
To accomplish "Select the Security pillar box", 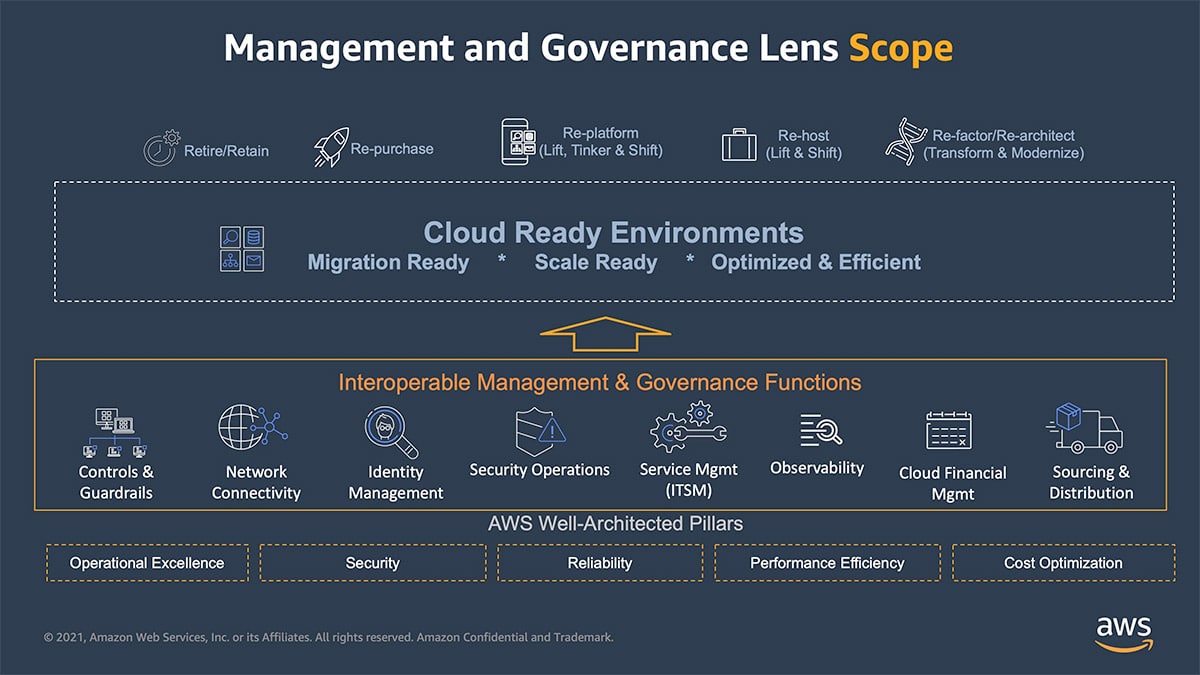I will click(x=373, y=563).
